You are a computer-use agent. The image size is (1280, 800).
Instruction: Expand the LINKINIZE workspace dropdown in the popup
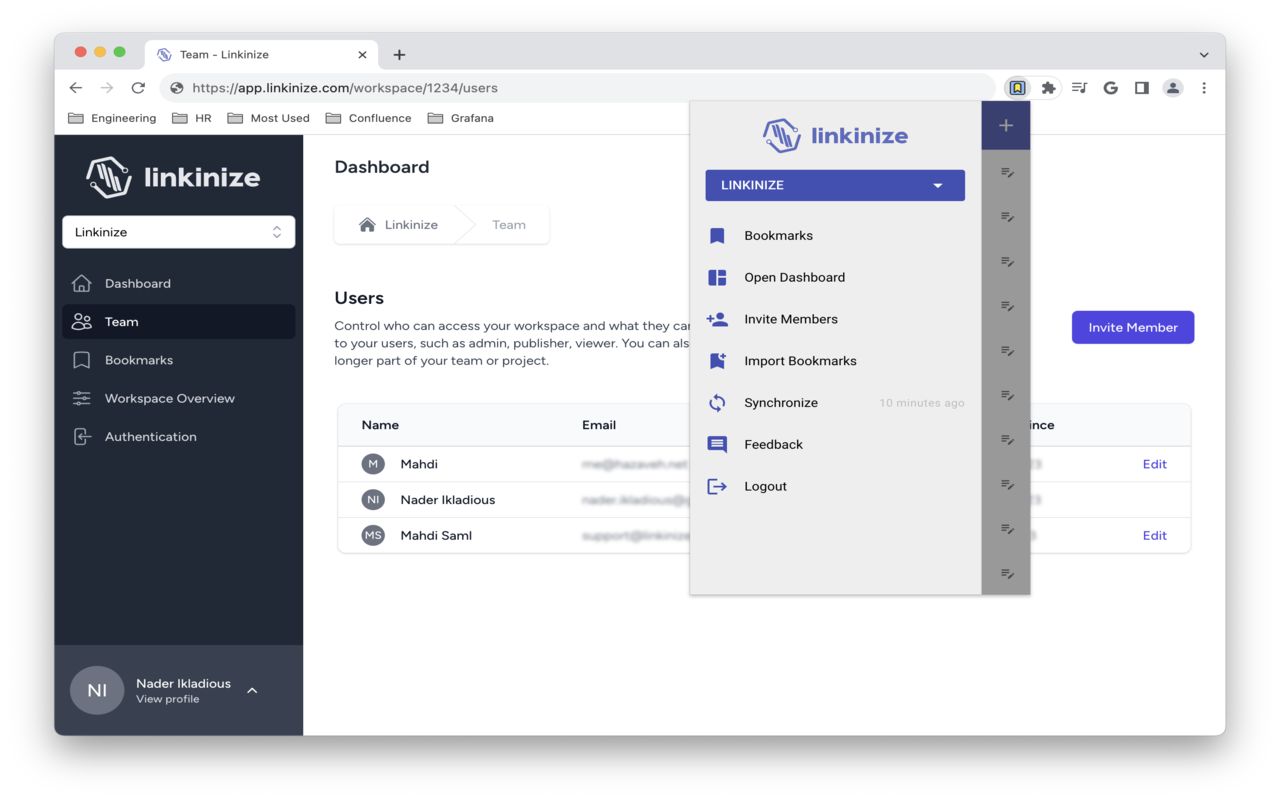835,185
